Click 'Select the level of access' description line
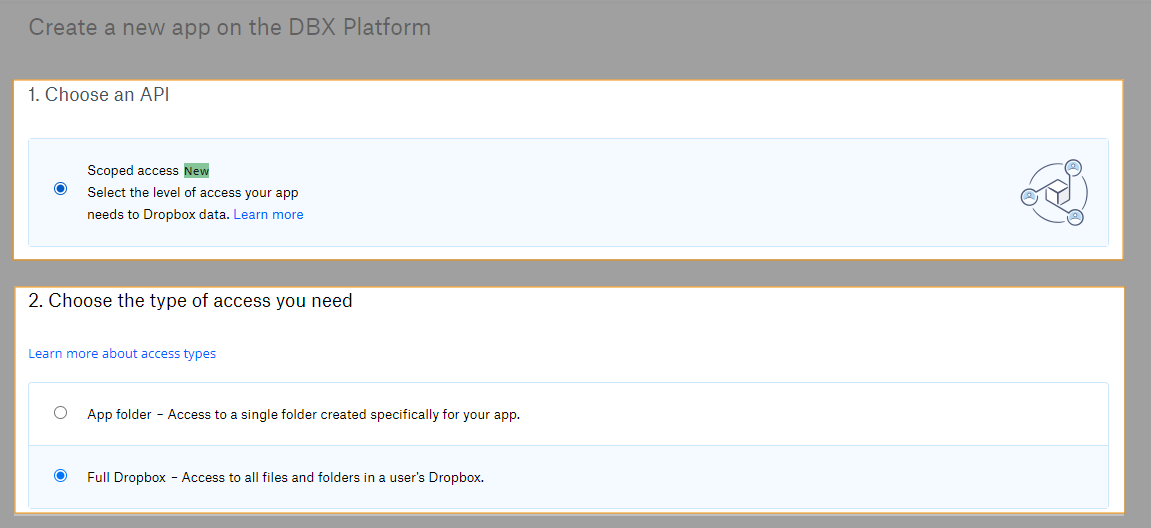The image size is (1151, 528). [x=192, y=192]
